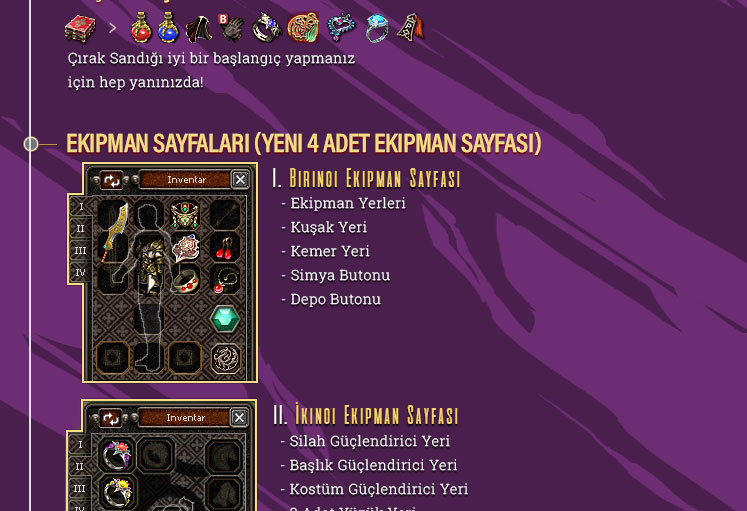Toggle the swap arrows button in second inventory
Viewport: 747px width, 511px height.
click(x=111, y=419)
